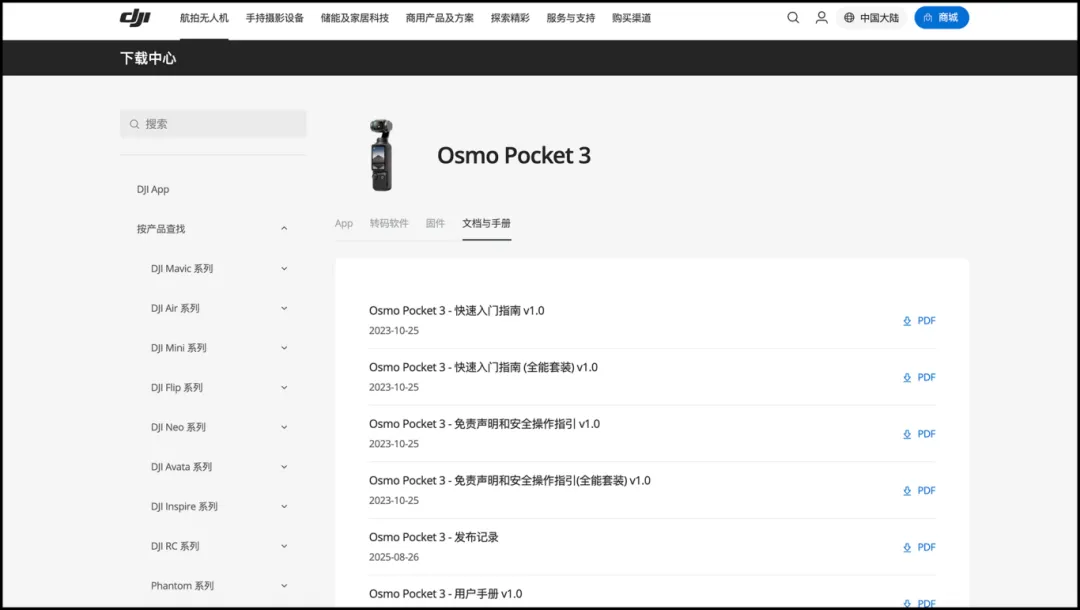Select the DJI Air 系列 label

[x=175, y=308]
